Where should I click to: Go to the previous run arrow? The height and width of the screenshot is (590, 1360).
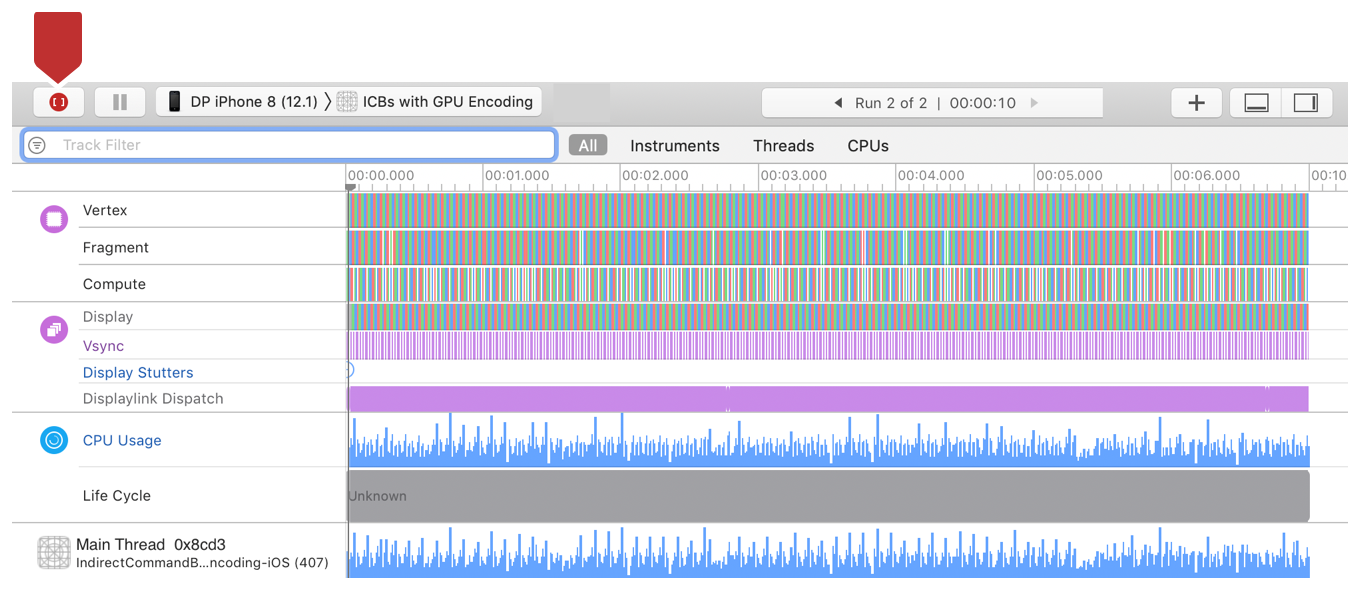(x=838, y=103)
